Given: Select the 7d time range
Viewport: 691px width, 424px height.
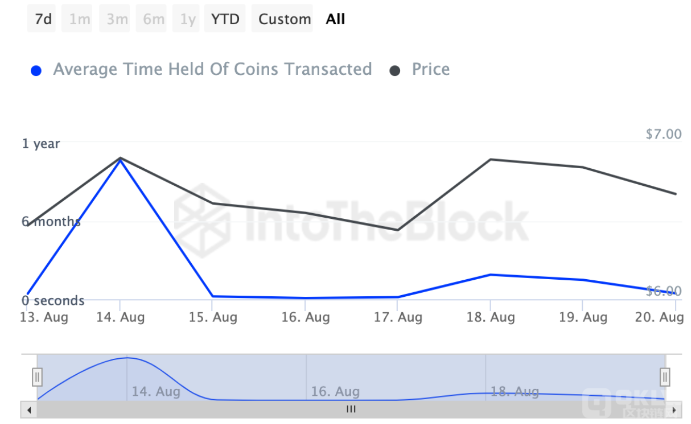Looking at the screenshot, I should click(43, 19).
